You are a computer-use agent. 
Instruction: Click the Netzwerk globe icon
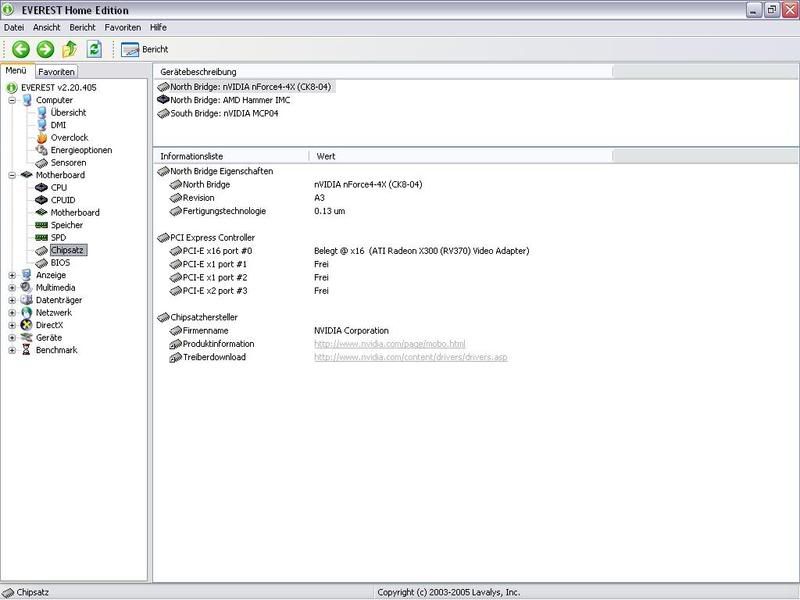point(27,312)
